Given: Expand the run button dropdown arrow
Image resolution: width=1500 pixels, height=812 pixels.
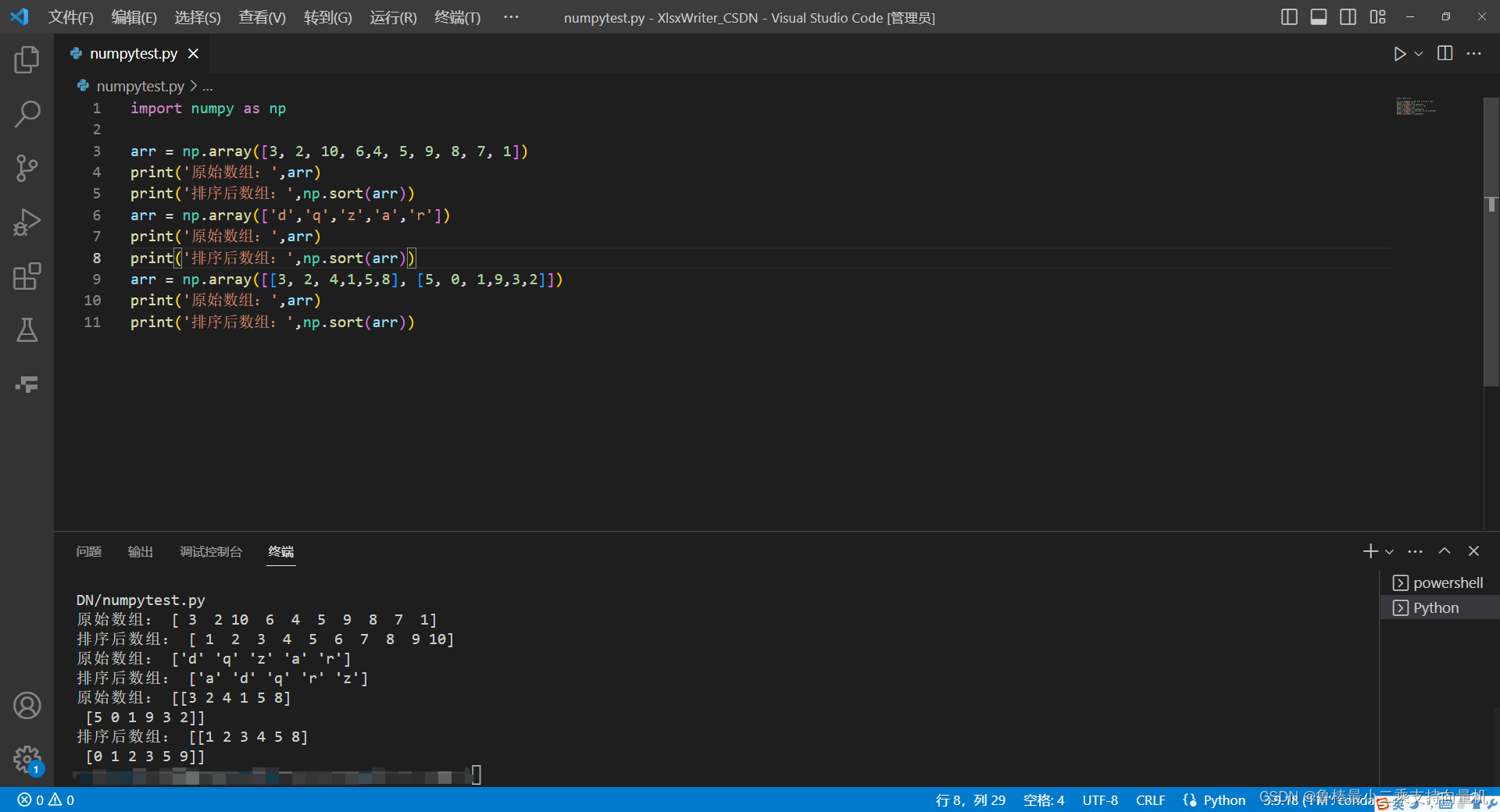Looking at the screenshot, I should tap(1419, 54).
